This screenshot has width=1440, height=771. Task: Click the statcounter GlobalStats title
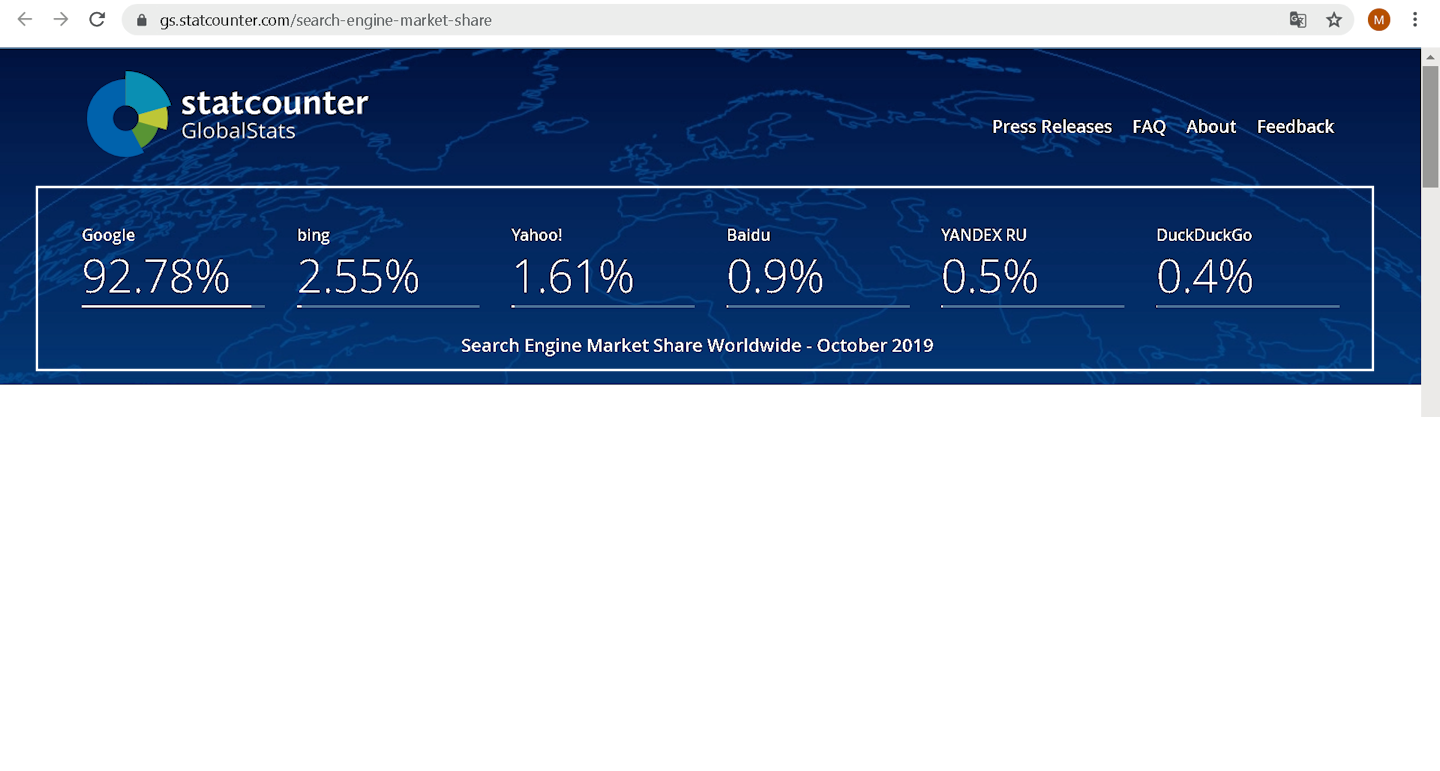(x=274, y=114)
